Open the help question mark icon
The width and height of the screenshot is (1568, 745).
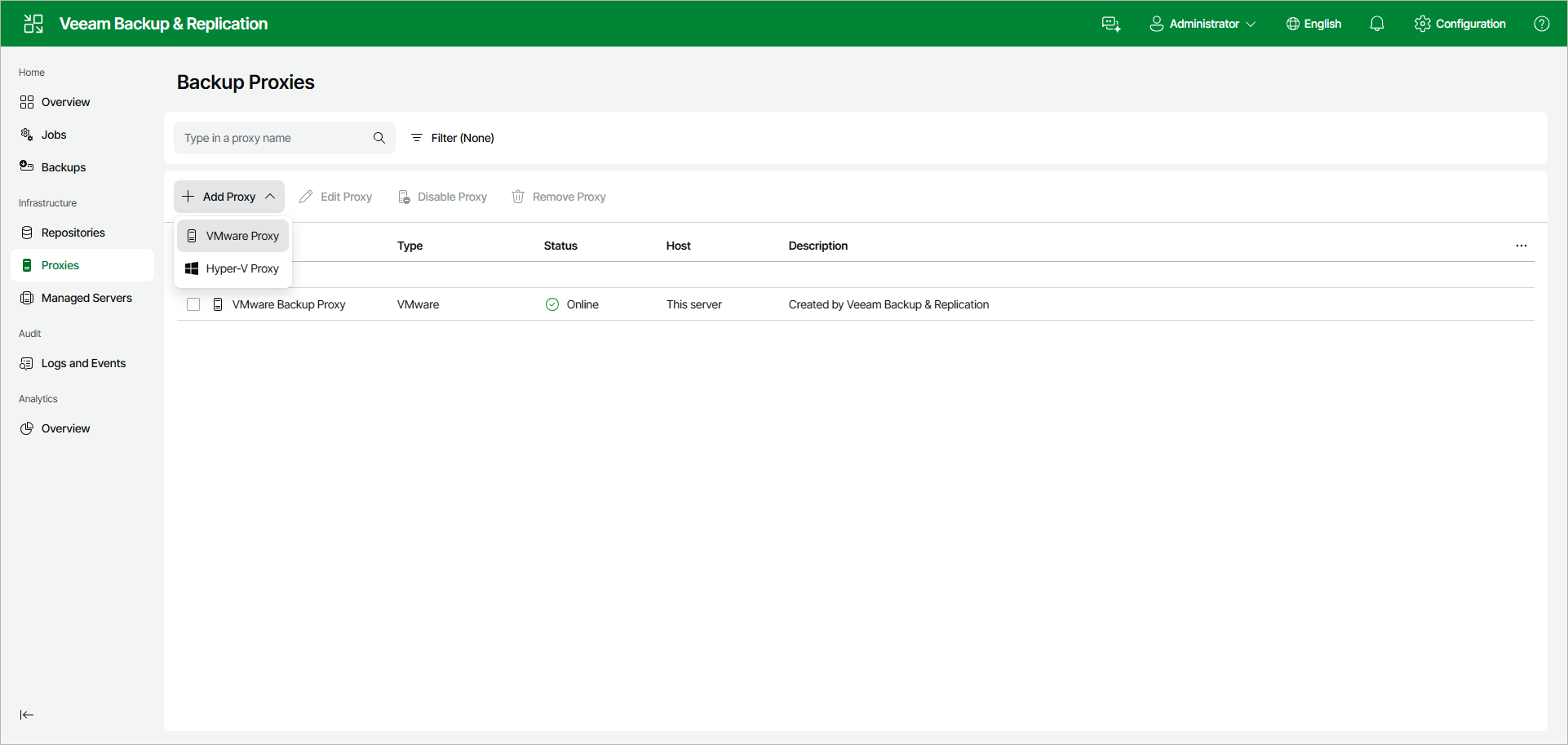pyautogui.click(x=1542, y=24)
